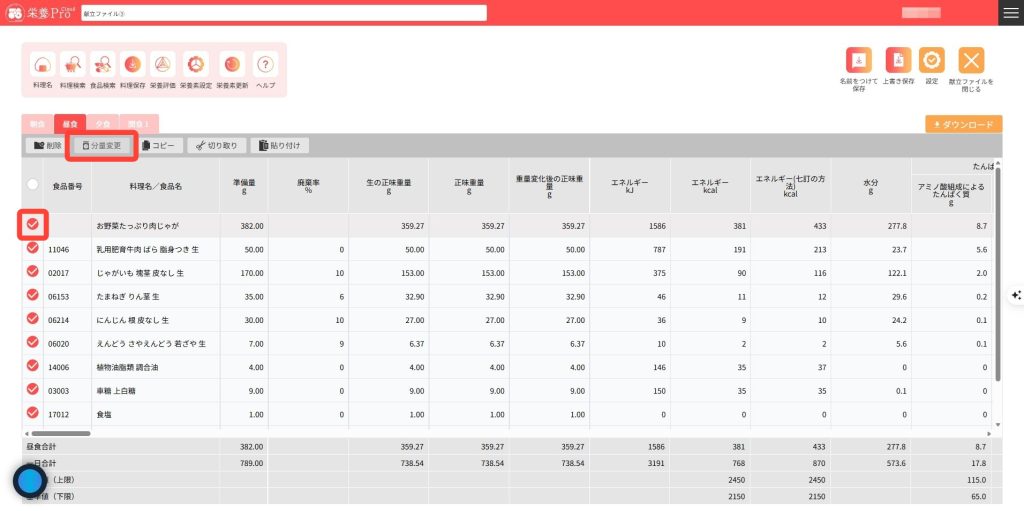
Task: Open 栄養評価 nutrition evaluation
Action: tap(162, 65)
